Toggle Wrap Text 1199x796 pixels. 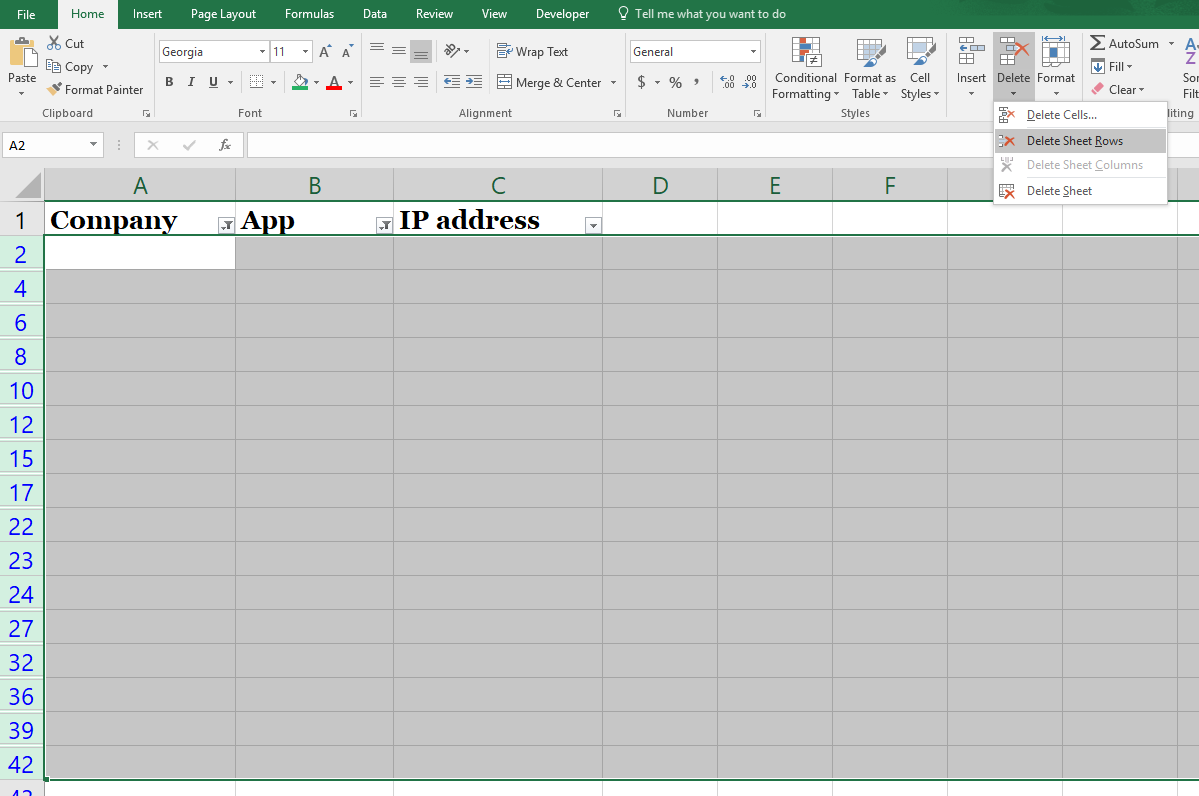point(533,51)
